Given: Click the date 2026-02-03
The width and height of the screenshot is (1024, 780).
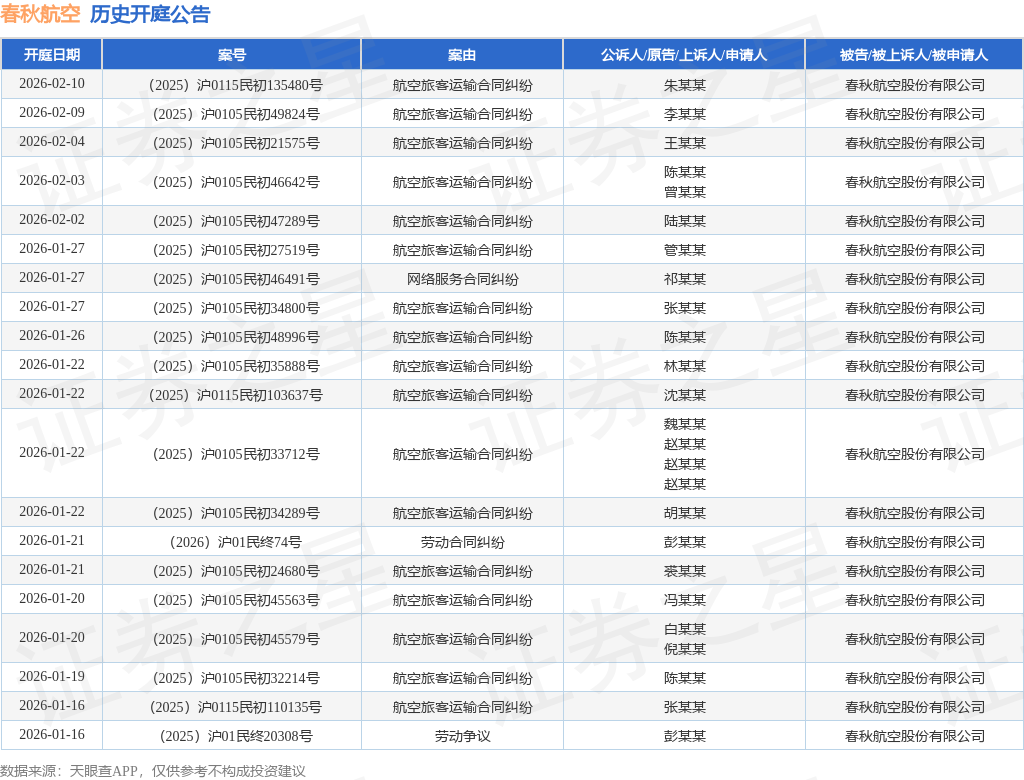Looking at the screenshot, I should tap(52, 180).
